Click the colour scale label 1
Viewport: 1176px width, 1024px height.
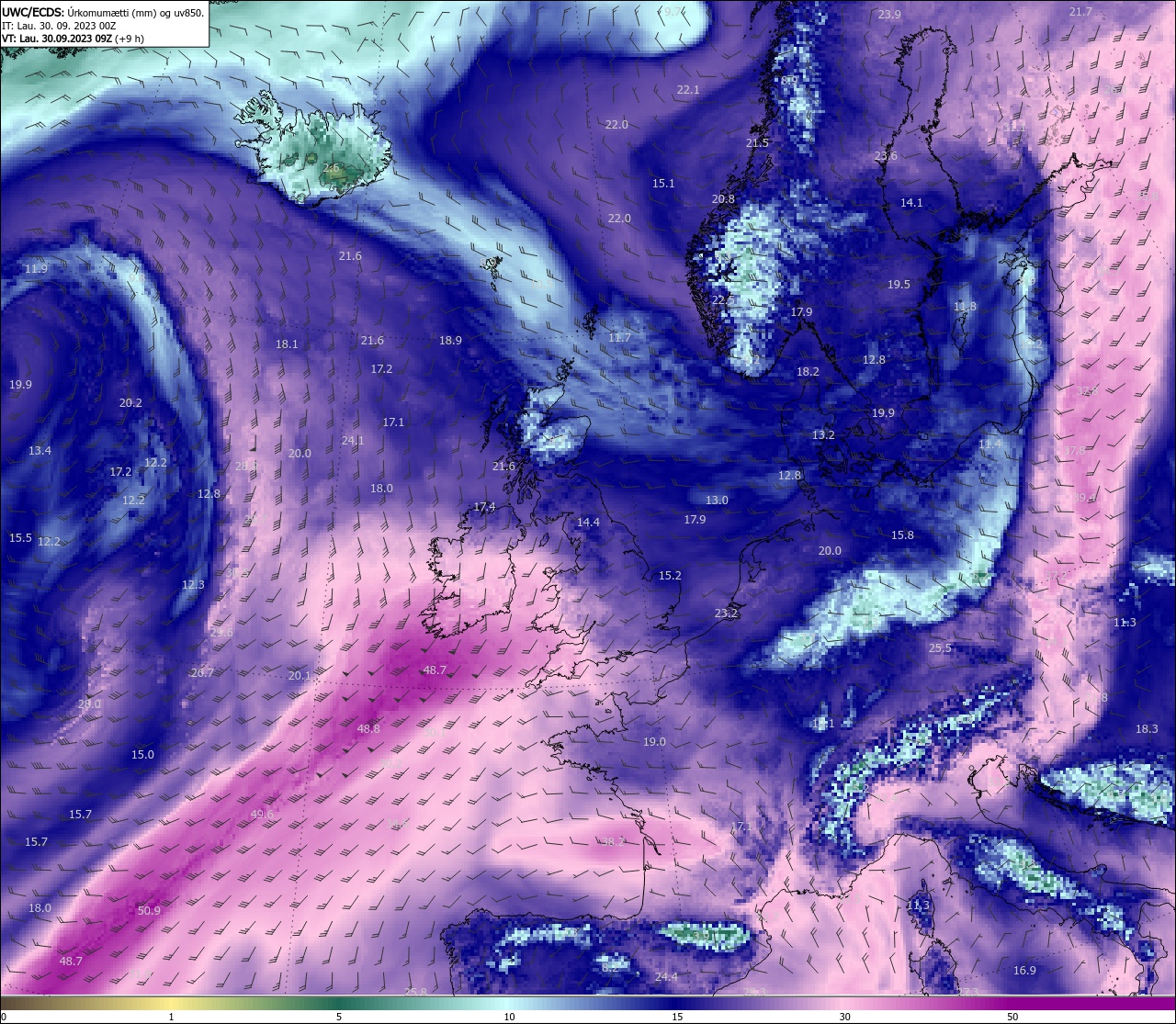[x=171, y=1017]
